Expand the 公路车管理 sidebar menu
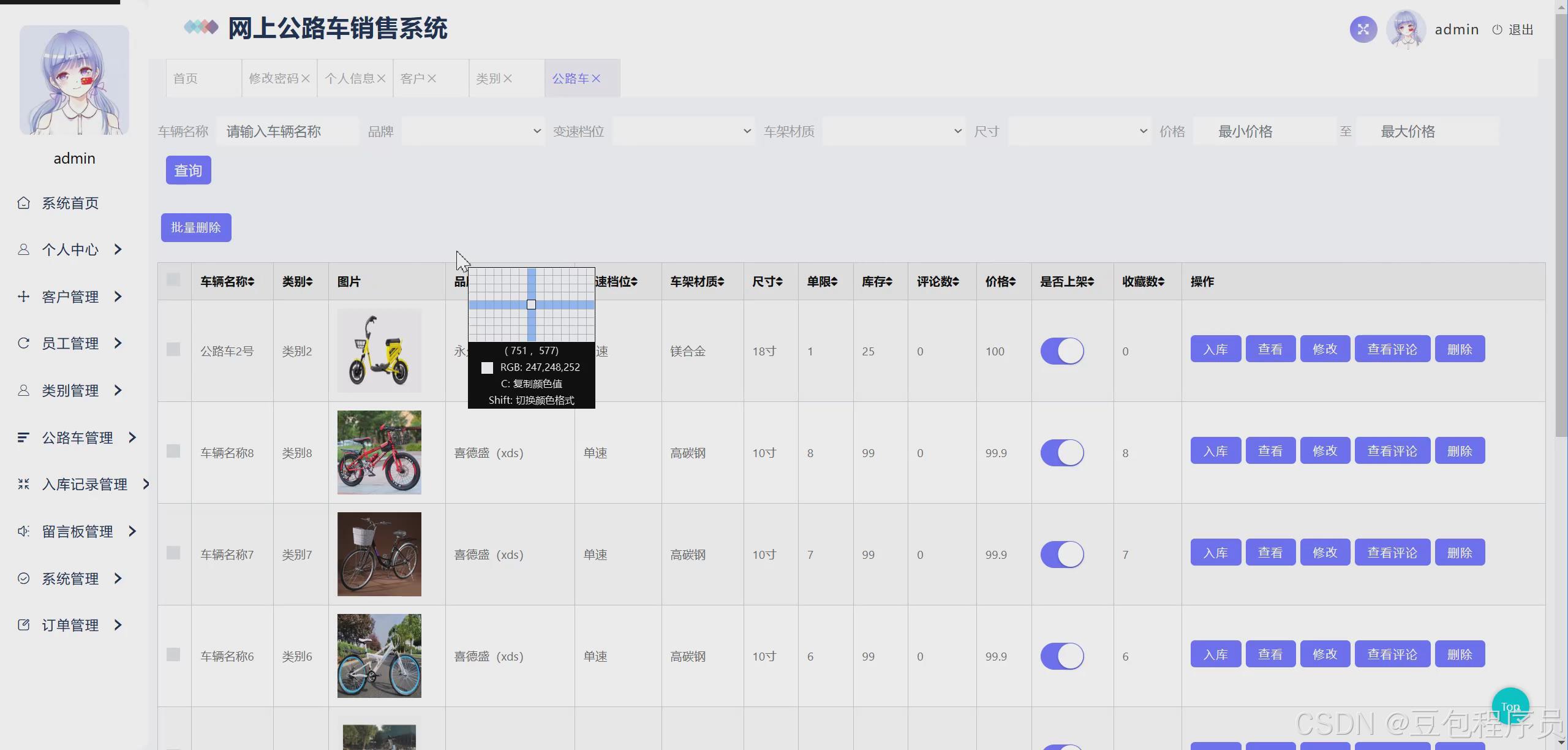 pos(77,438)
